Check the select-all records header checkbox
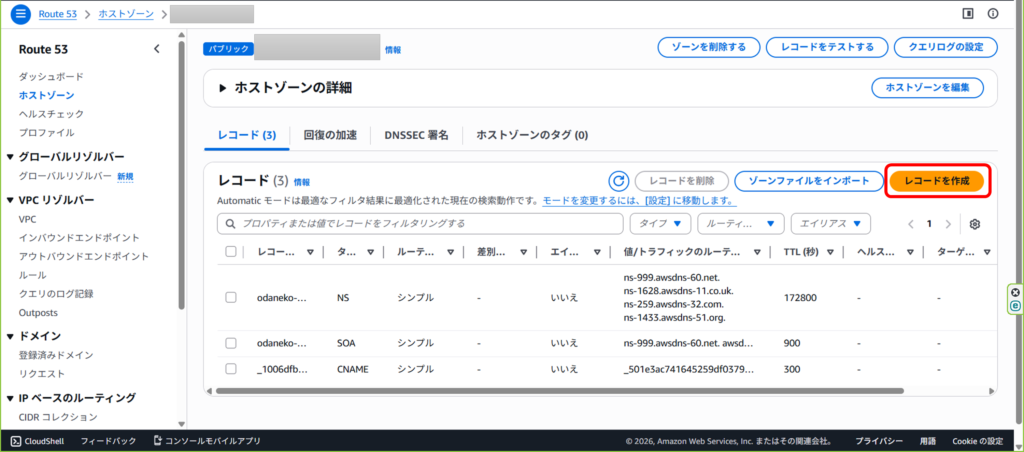Image resolution: width=1024 pixels, height=452 pixels. click(231, 252)
